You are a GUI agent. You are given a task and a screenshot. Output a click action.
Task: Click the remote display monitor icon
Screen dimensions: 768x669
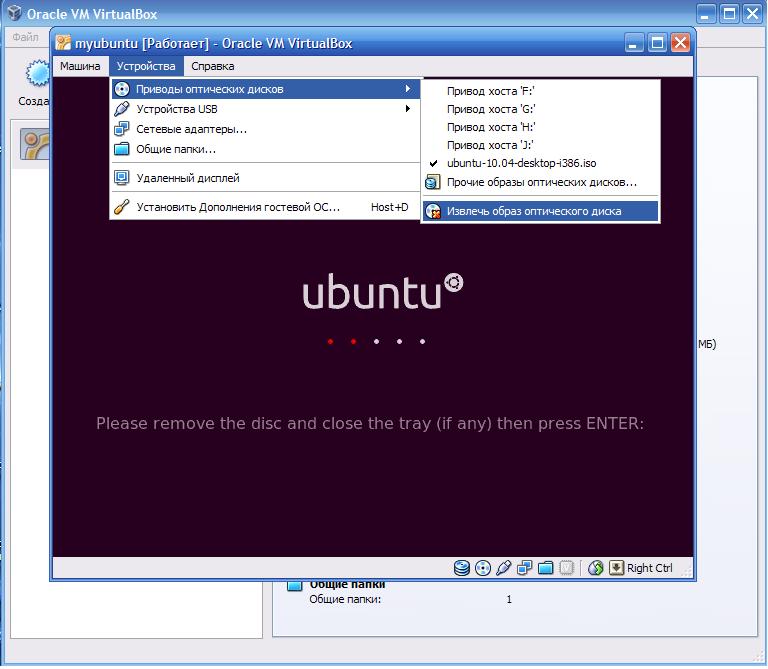(x=121, y=177)
